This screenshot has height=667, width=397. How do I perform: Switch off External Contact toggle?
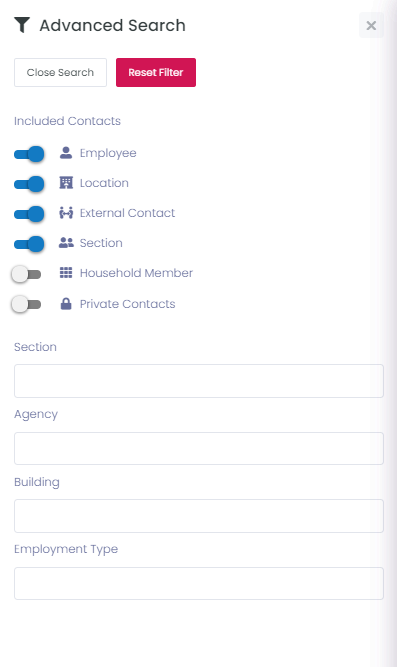click(29, 214)
